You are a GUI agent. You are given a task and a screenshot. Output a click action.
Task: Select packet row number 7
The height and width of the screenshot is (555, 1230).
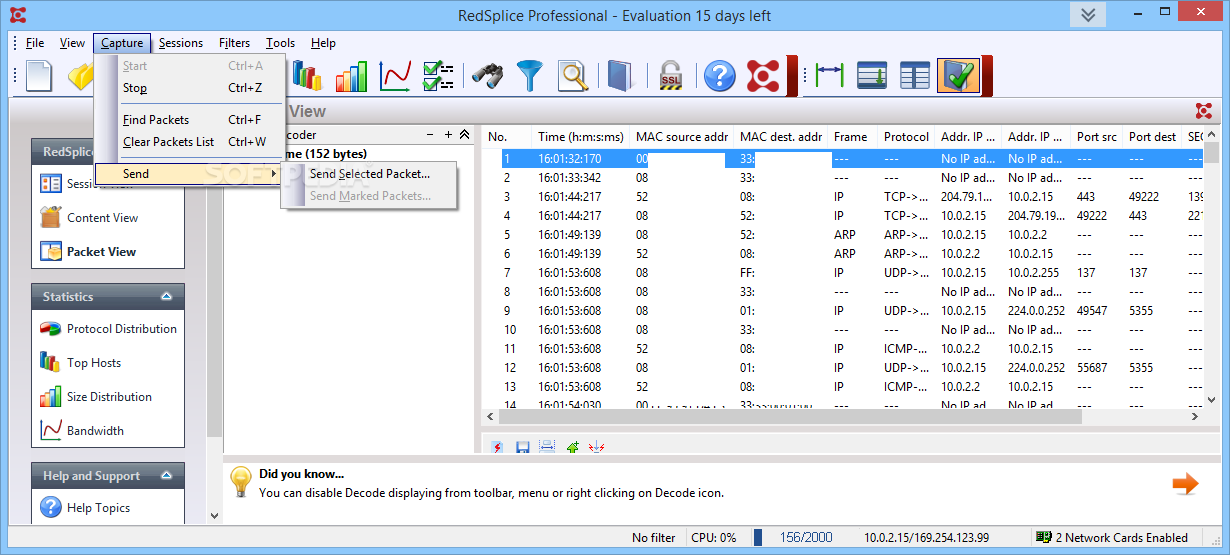pyautogui.click(x=842, y=273)
